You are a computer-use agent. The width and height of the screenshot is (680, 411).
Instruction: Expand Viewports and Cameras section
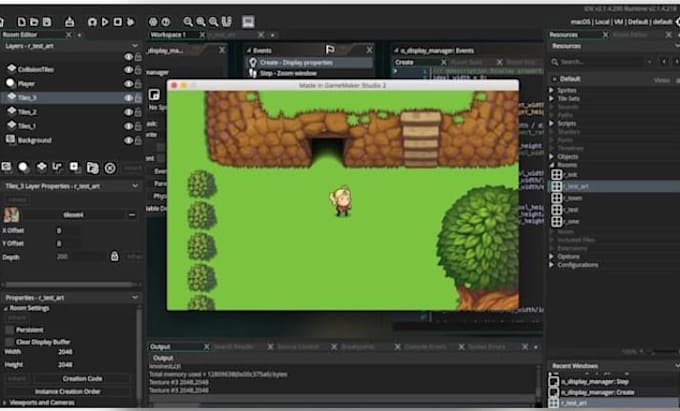(5, 402)
